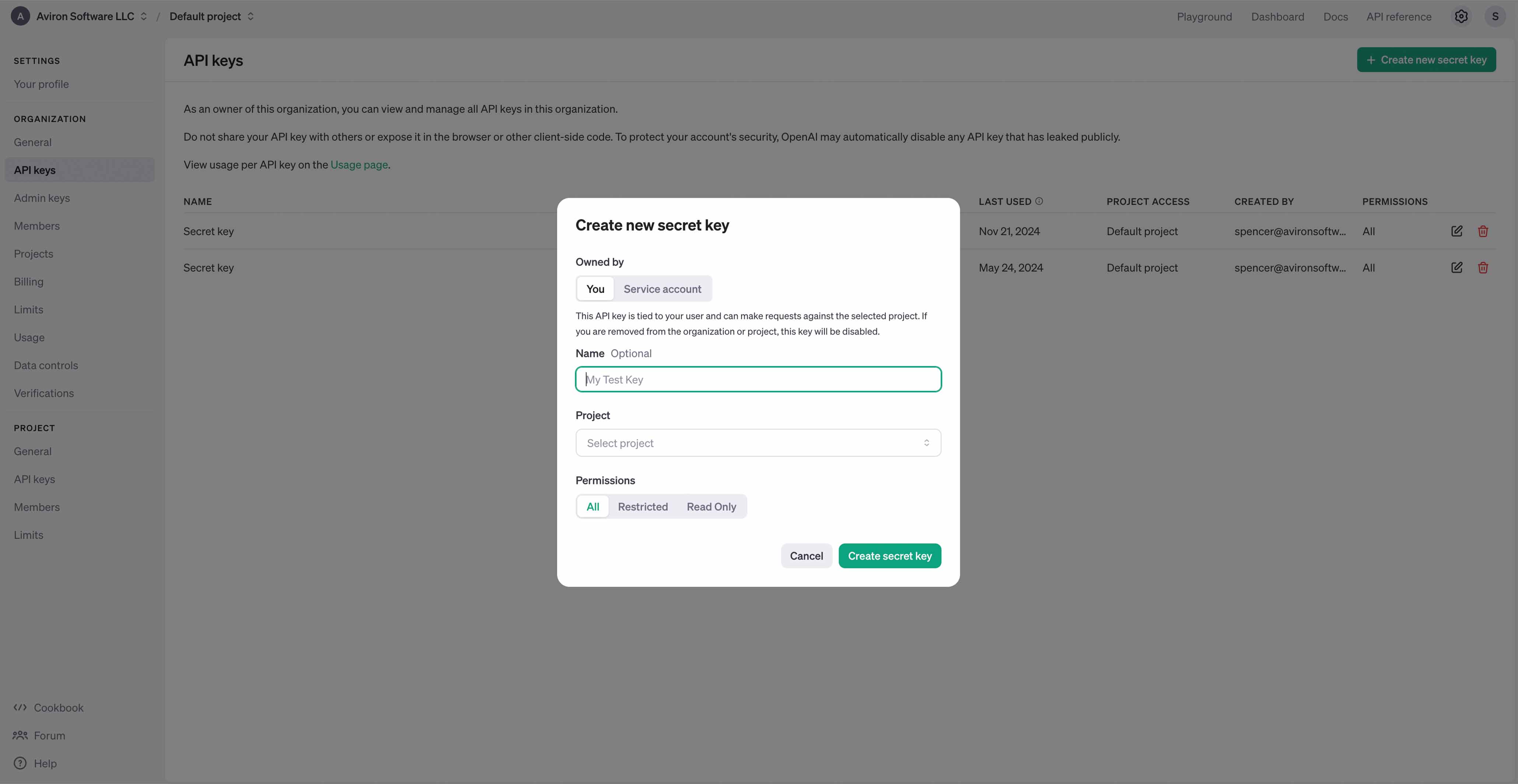The height and width of the screenshot is (784, 1518).
Task: Delete the Nov 21, 2024 secret key
Action: tap(1483, 231)
